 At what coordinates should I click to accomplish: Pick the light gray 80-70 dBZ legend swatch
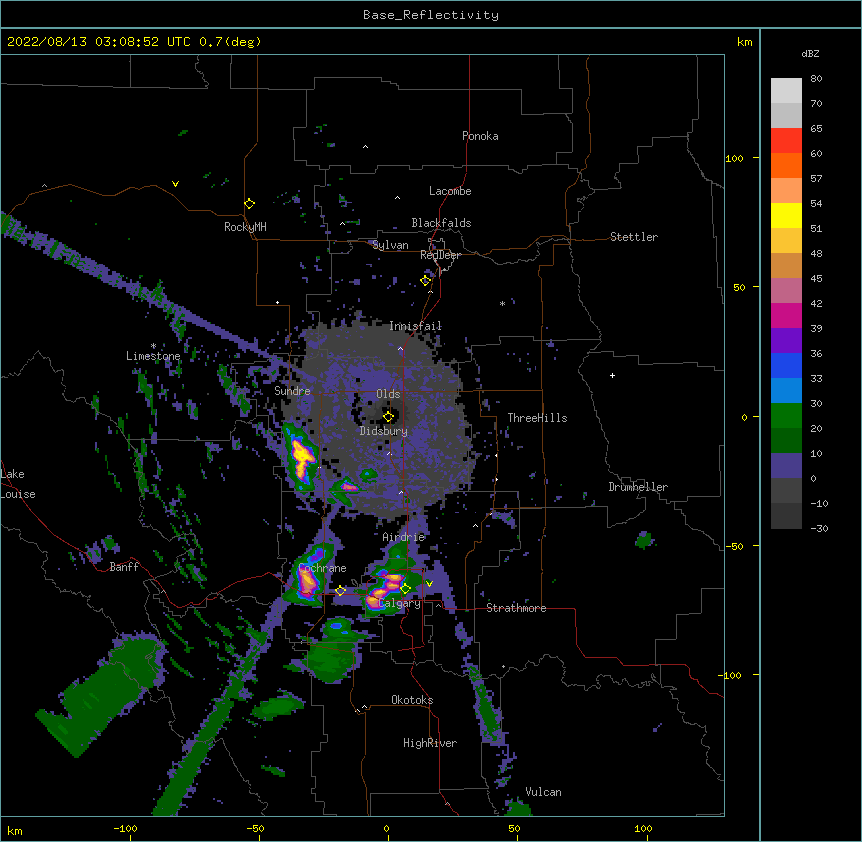[x=786, y=91]
